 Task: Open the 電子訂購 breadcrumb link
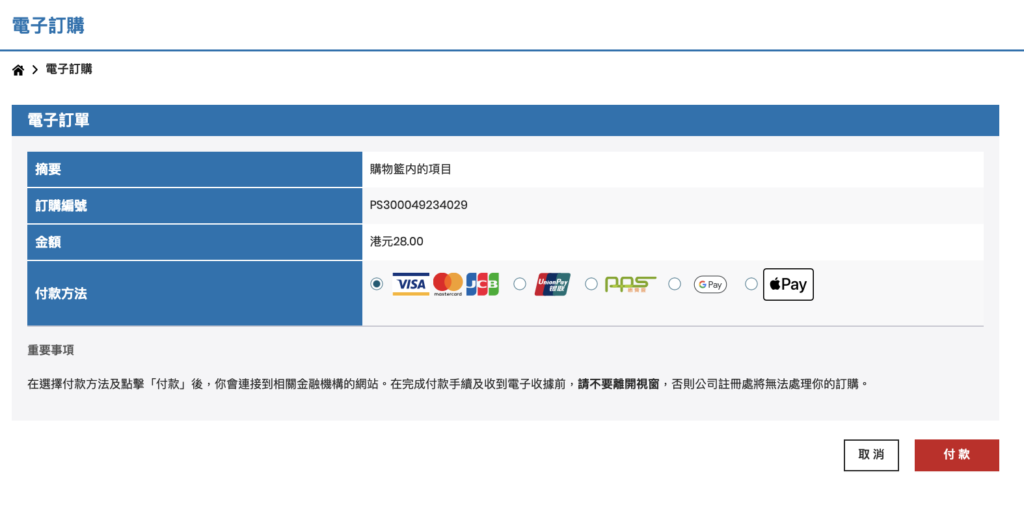(69, 70)
